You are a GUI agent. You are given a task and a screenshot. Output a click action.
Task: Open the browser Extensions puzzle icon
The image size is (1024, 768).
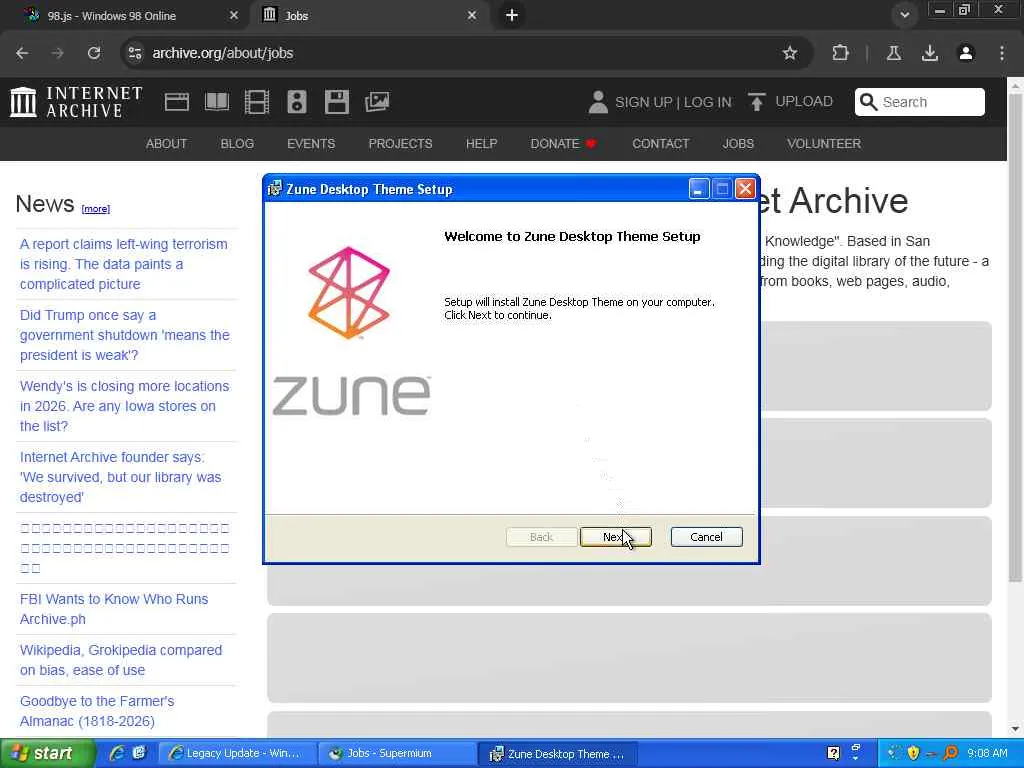coord(840,53)
